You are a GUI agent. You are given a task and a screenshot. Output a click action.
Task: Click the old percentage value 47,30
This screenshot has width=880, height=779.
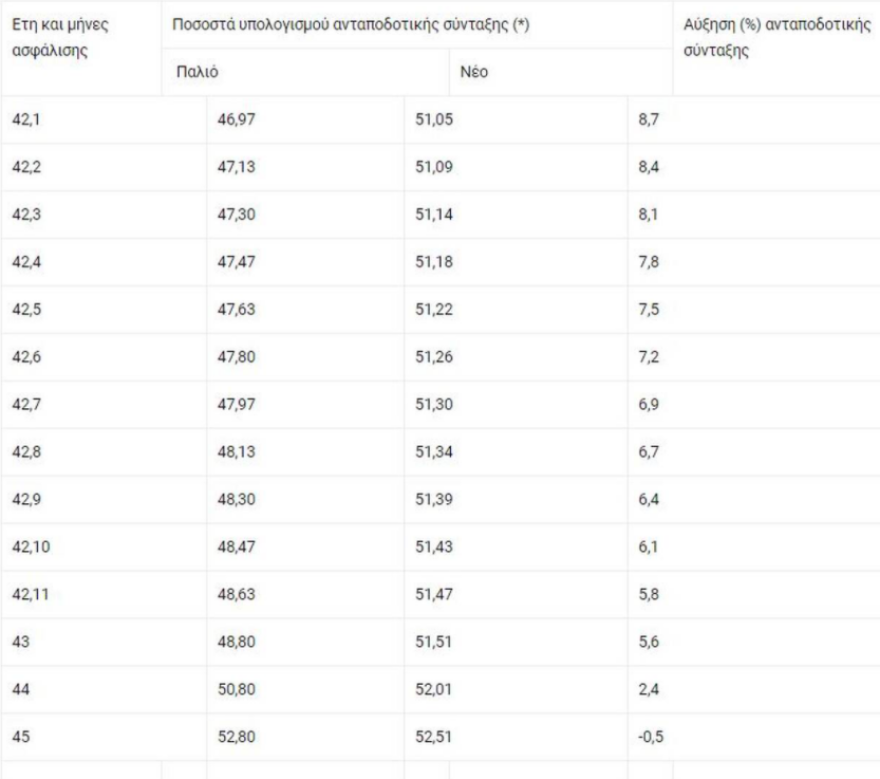[x=235, y=215]
